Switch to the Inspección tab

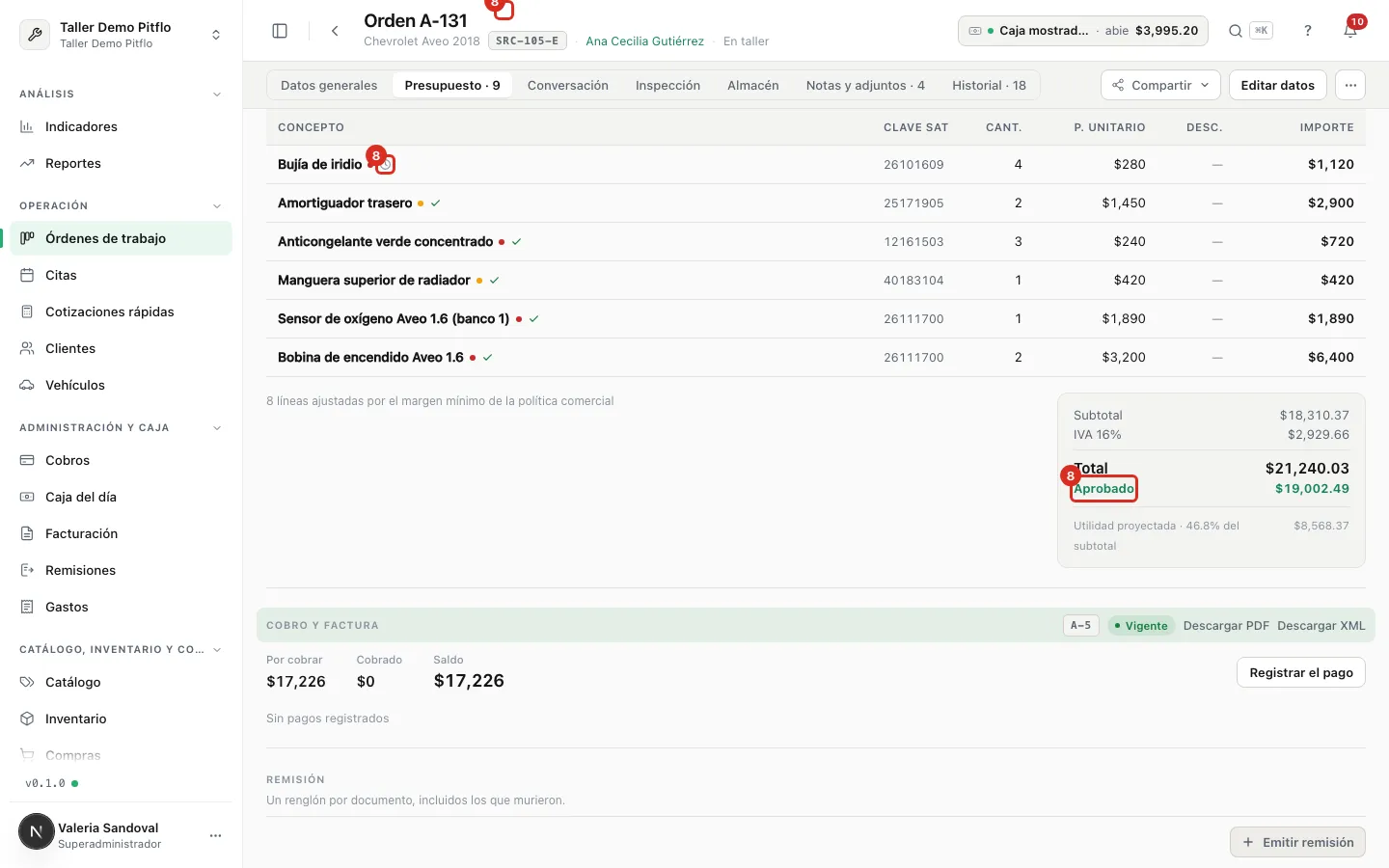[x=667, y=85]
